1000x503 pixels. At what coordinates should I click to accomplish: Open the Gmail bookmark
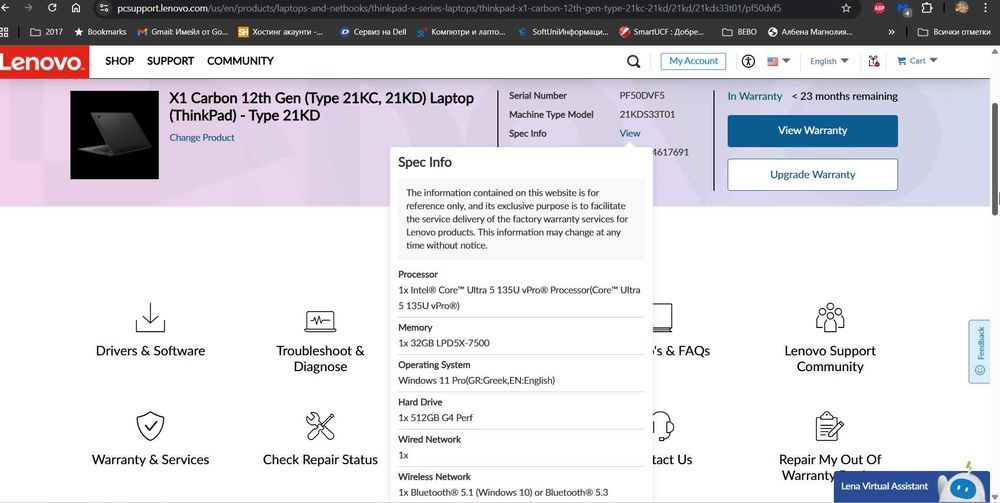[x=182, y=31]
